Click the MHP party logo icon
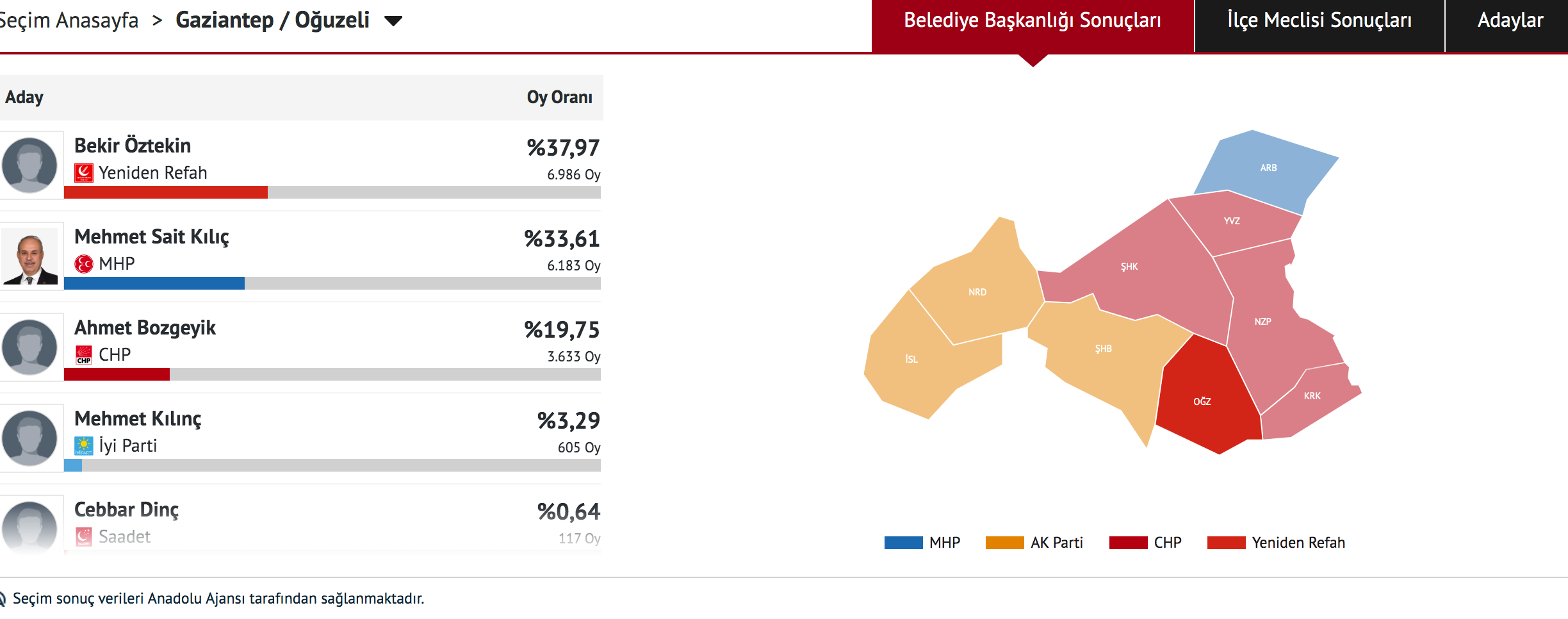 pos(84,264)
